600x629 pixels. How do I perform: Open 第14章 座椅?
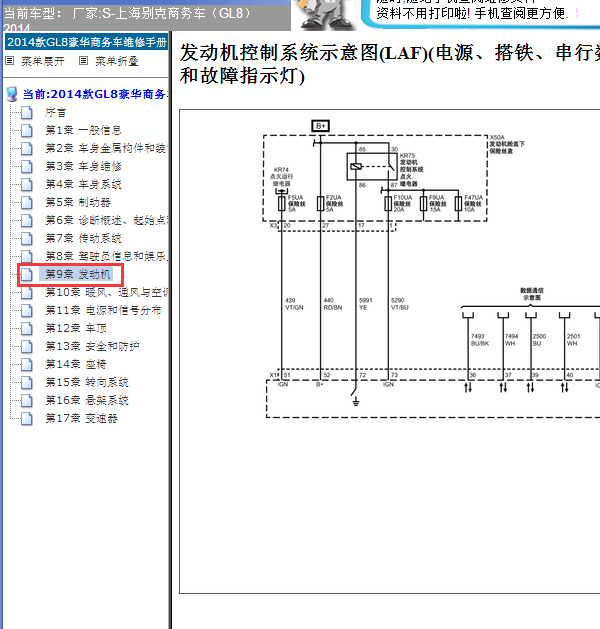pyautogui.click(x=76, y=365)
